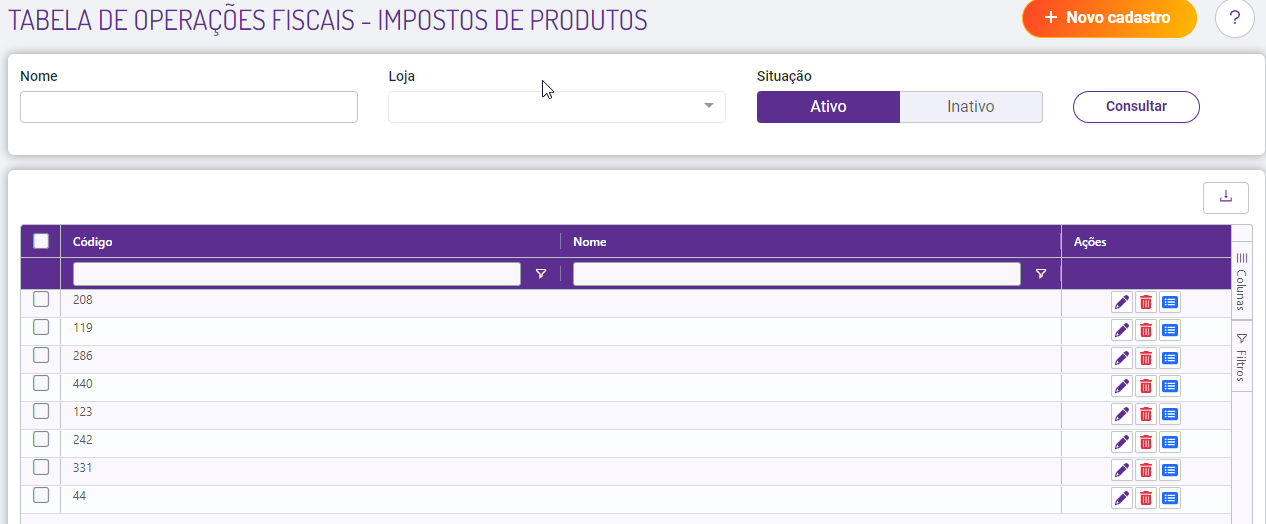
Task: Select the checkbox for row 44
Action: pyautogui.click(x=41, y=495)
